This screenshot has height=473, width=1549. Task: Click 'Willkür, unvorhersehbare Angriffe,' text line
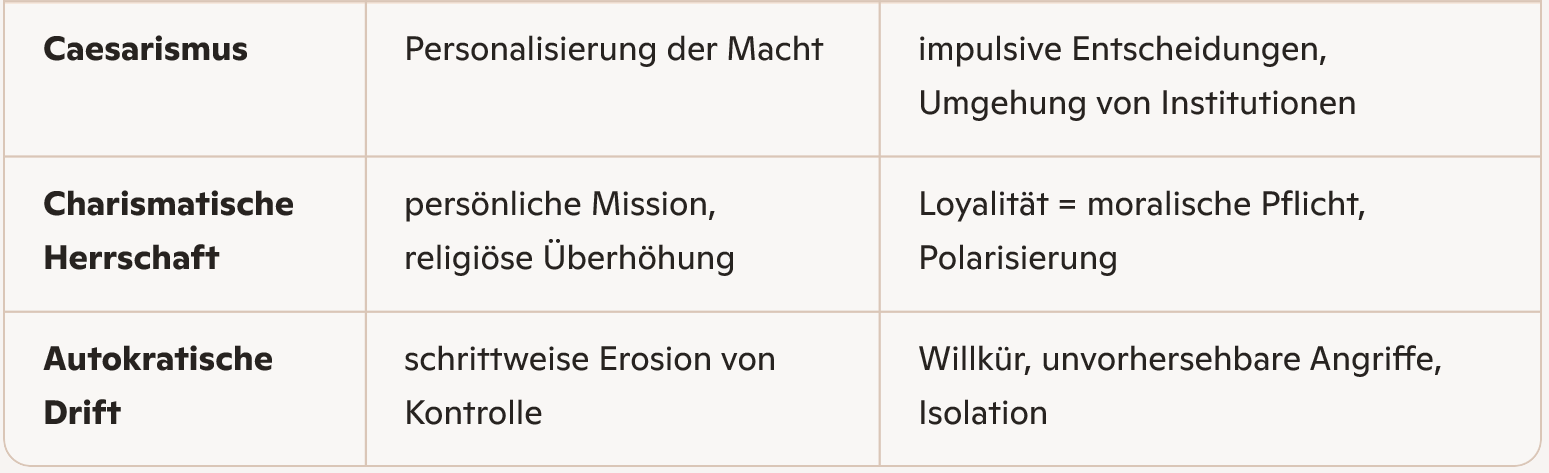[x=1180, y=359]
